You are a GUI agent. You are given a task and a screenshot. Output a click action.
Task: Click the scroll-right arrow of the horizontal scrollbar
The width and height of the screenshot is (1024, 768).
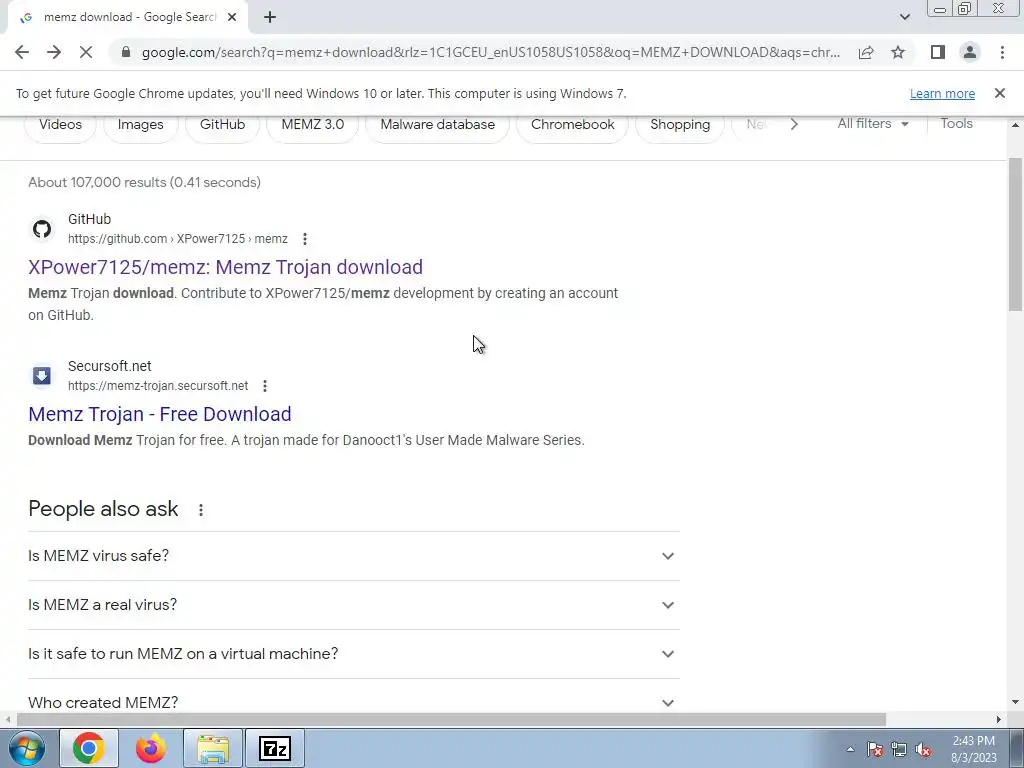coord(999,720)
